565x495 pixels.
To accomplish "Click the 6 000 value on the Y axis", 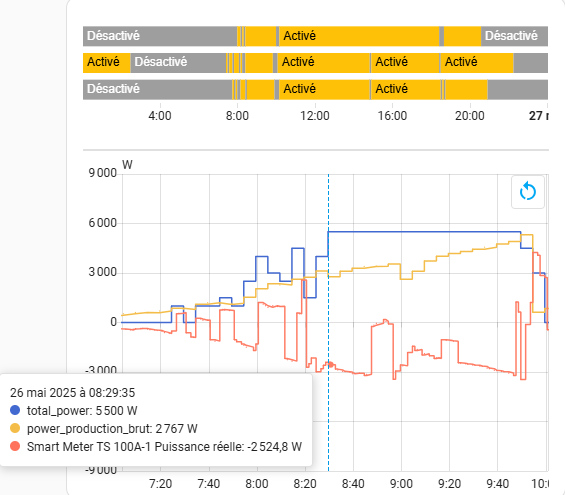I will [x=103, y=223].
